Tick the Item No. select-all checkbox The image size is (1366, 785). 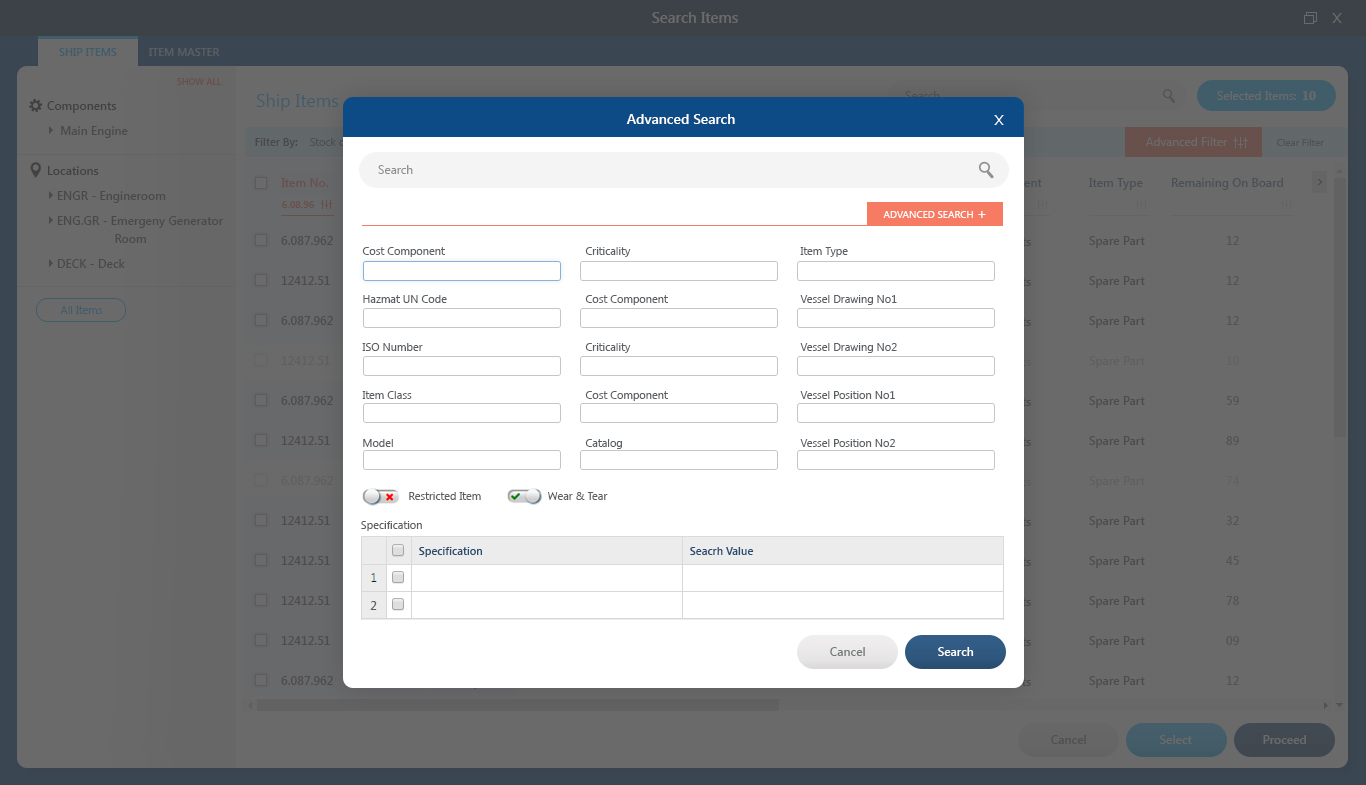click(261, 183)
